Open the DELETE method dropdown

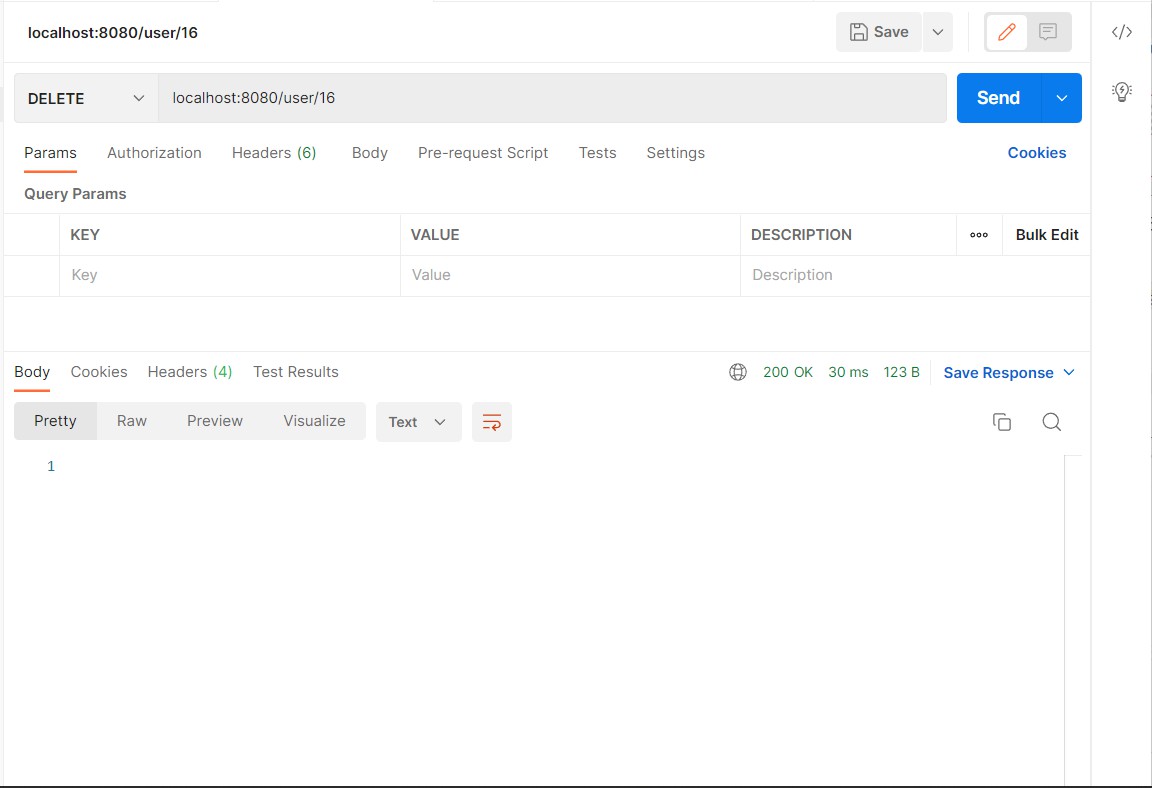coord(86,98)
